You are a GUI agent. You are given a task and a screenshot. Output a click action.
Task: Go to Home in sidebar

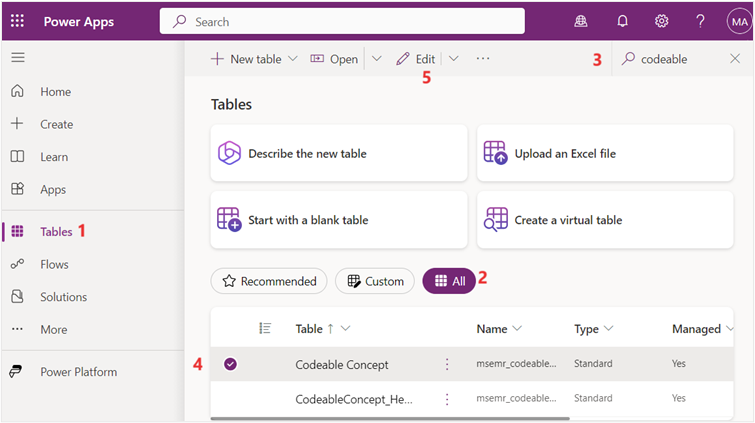[55, 92]
